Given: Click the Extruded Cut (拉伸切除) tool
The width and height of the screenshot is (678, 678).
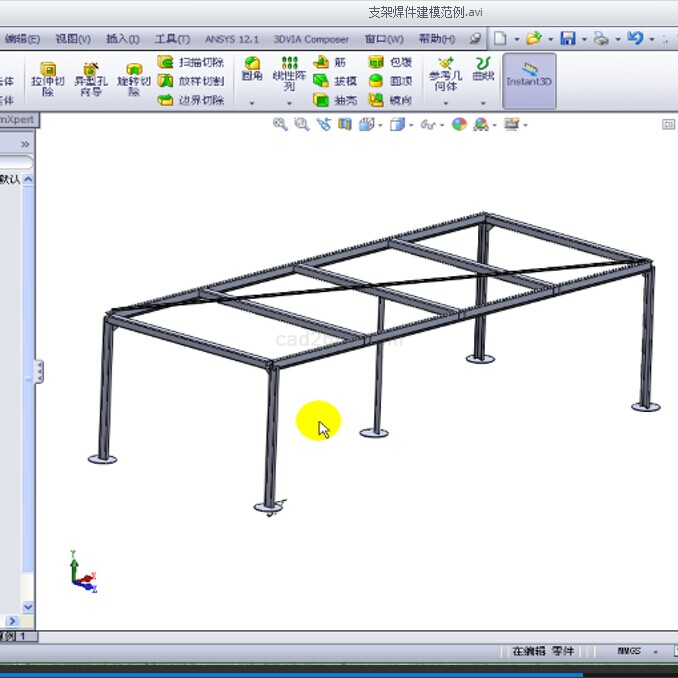Looking at the screenshot, I should 47,79.
